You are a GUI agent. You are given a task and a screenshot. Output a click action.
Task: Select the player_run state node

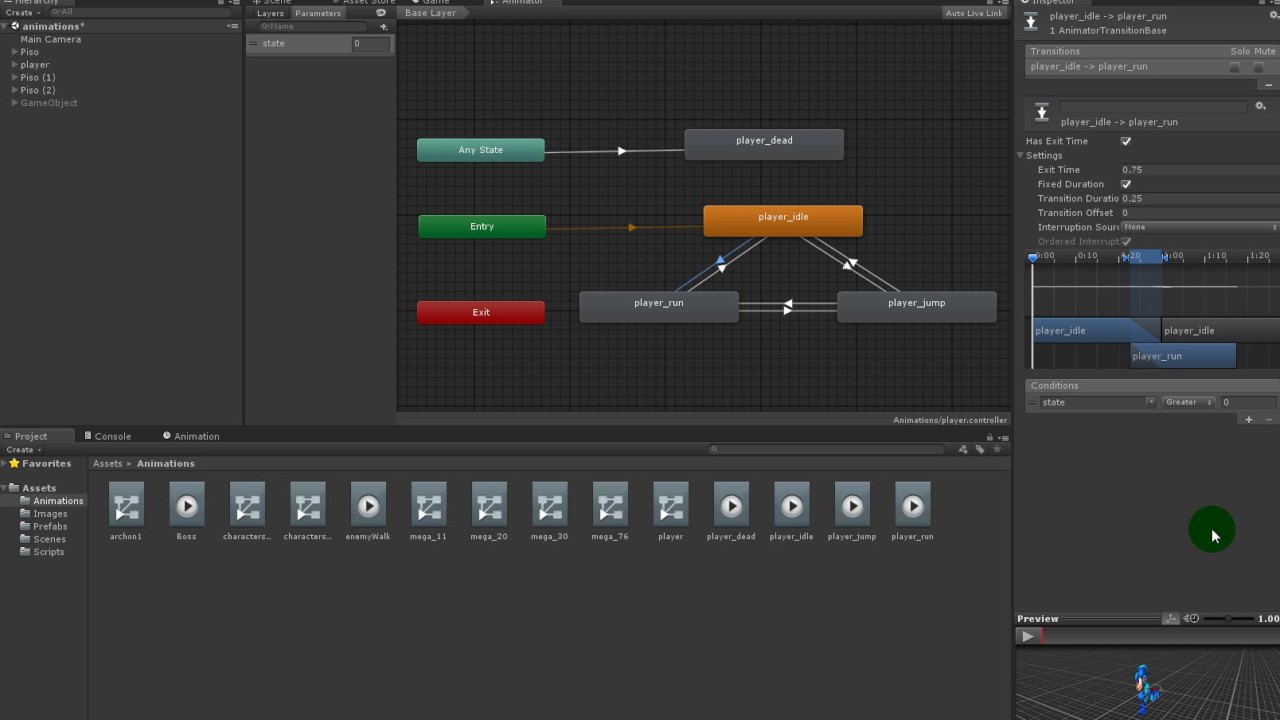click(659, 306)
